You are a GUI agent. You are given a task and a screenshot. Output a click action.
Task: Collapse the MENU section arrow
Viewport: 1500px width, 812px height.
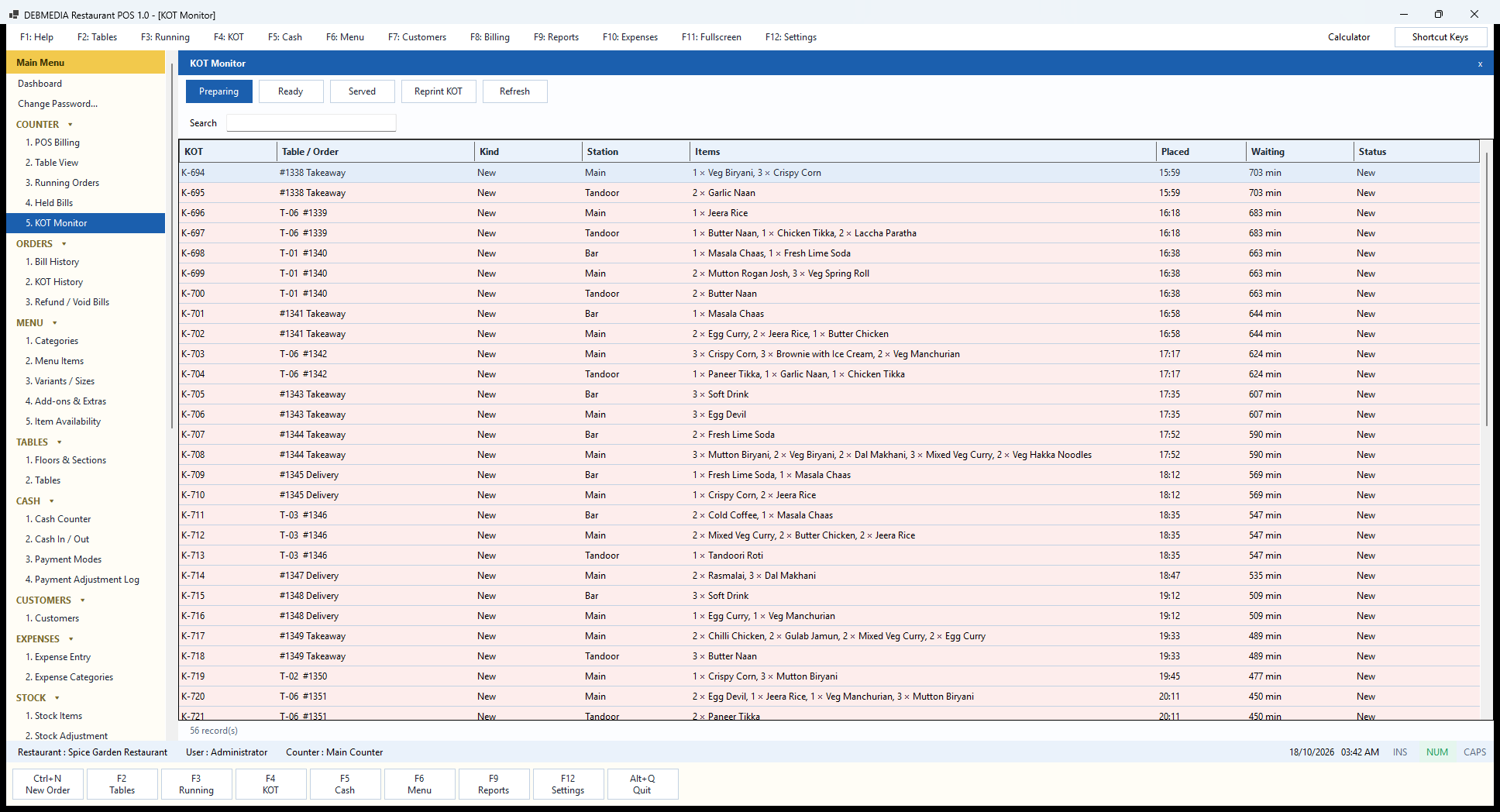[55, 323]
